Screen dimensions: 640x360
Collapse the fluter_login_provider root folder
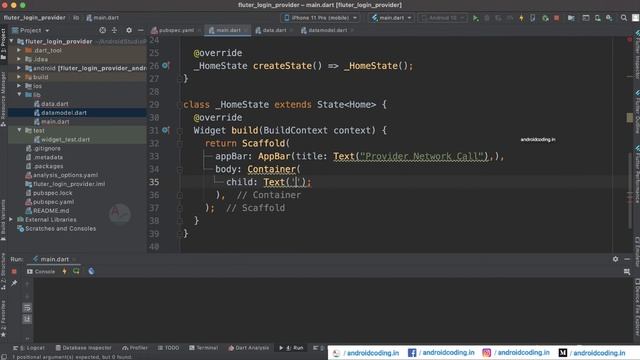(12, 41)
